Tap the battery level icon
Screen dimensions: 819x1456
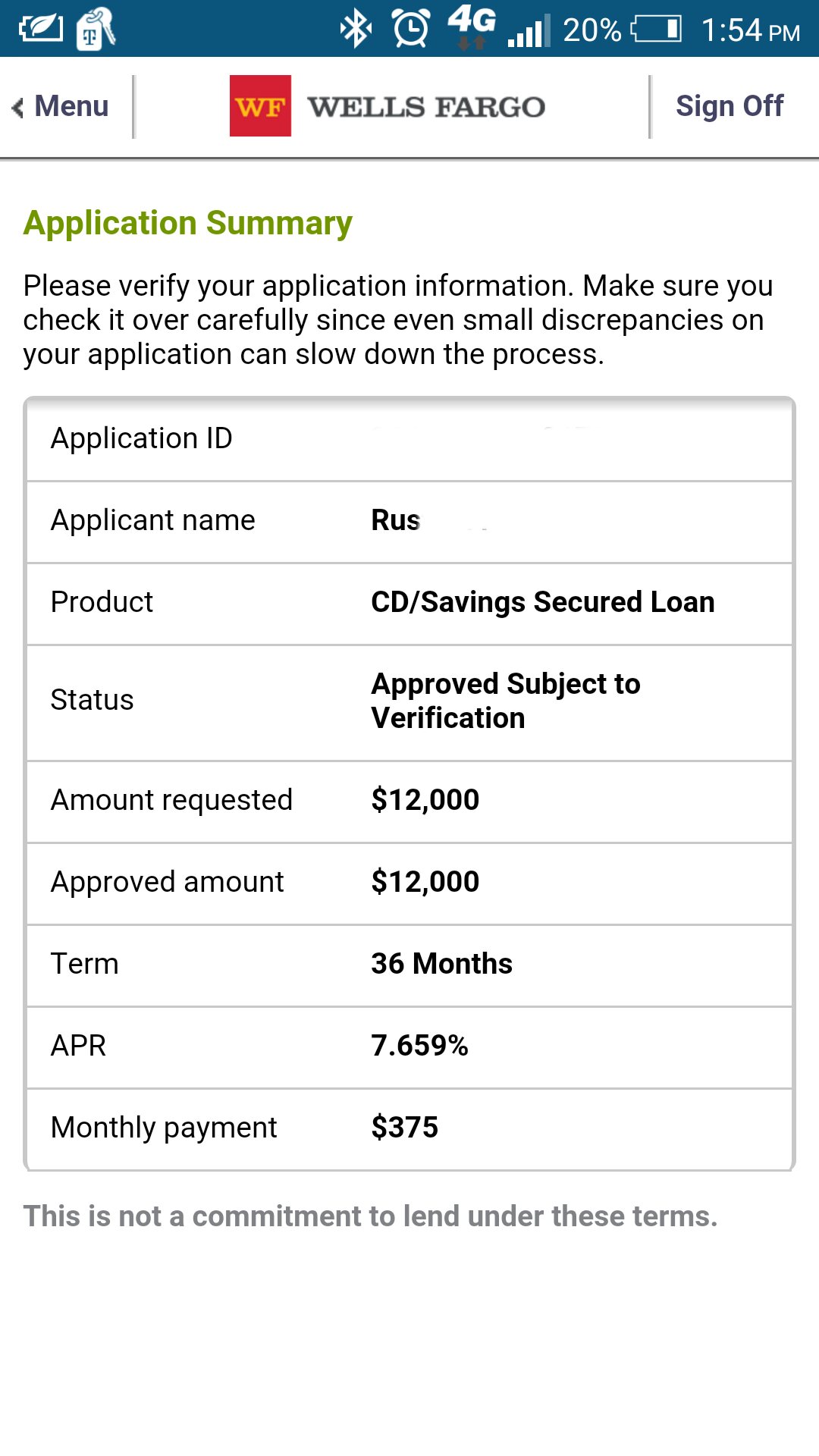point(657,30)
